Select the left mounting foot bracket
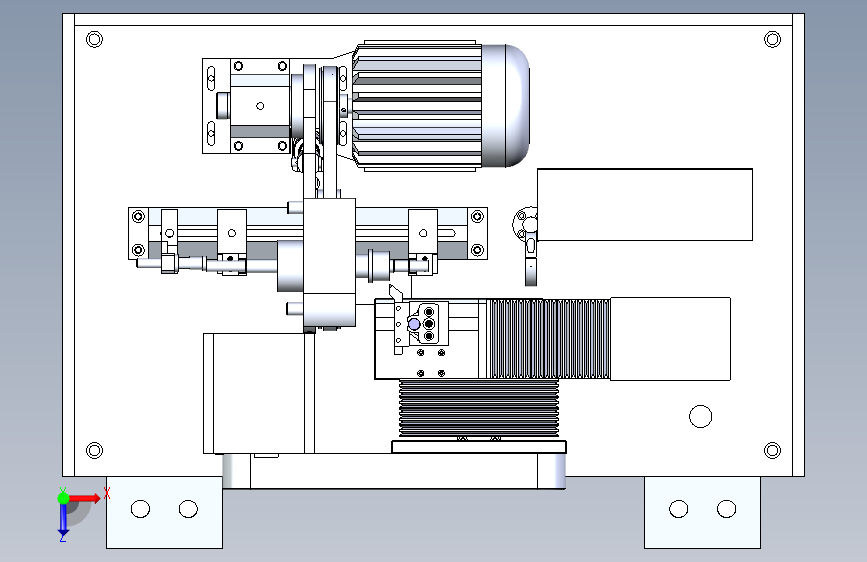 click(164, 513)
